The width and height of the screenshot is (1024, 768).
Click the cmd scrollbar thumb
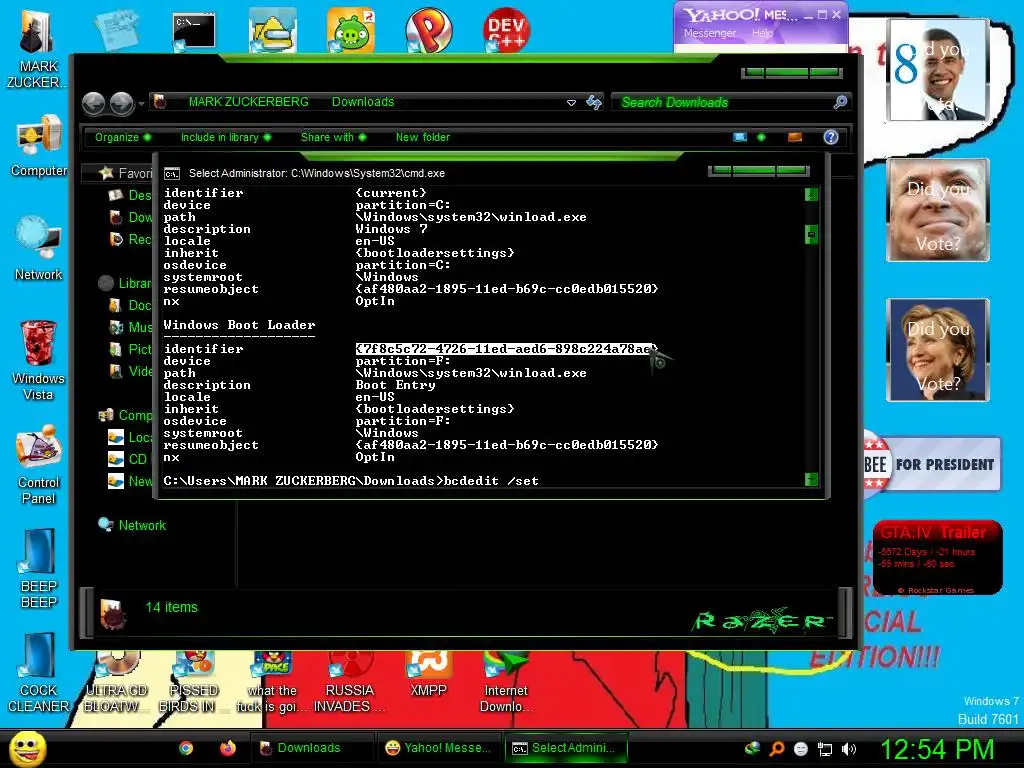(811, 234)
